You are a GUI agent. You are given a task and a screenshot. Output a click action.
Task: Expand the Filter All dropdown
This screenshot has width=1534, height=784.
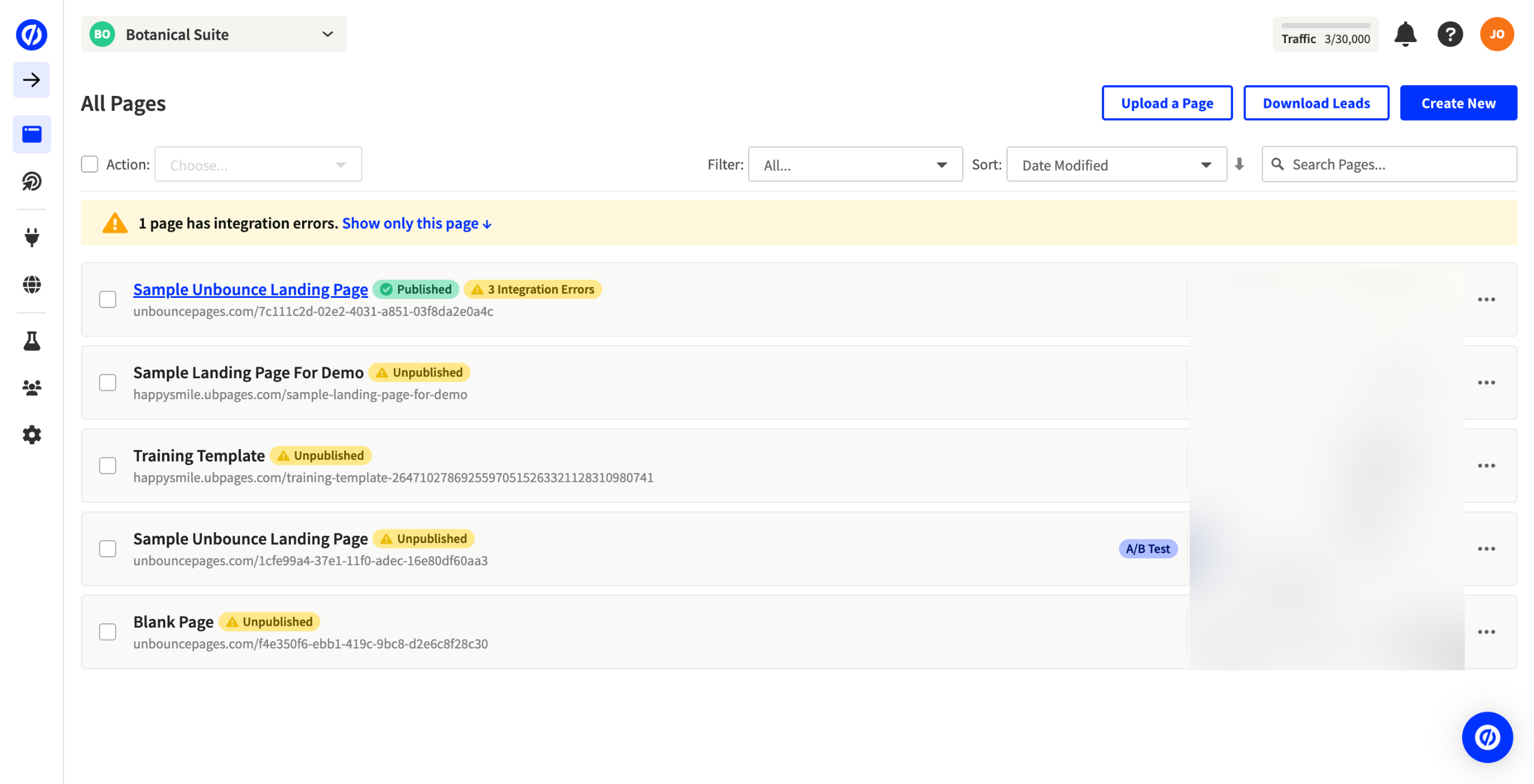coord(854,165)
